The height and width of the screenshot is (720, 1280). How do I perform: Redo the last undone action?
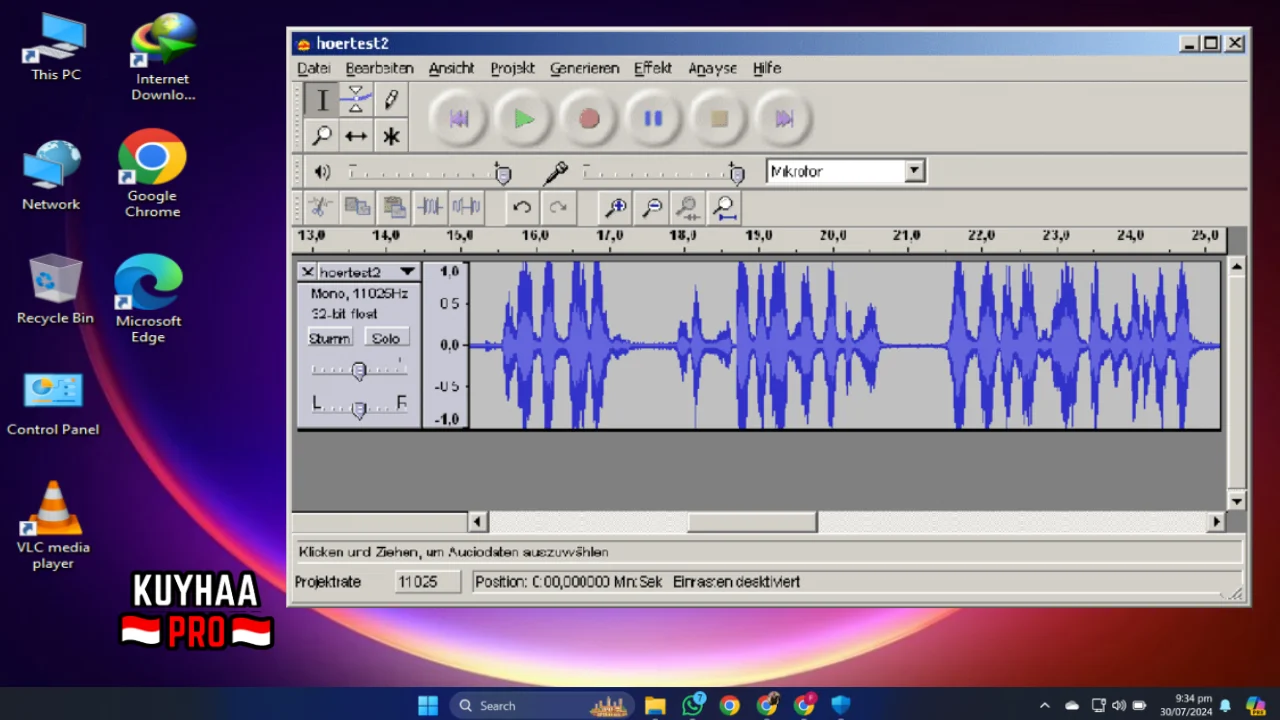558,207
